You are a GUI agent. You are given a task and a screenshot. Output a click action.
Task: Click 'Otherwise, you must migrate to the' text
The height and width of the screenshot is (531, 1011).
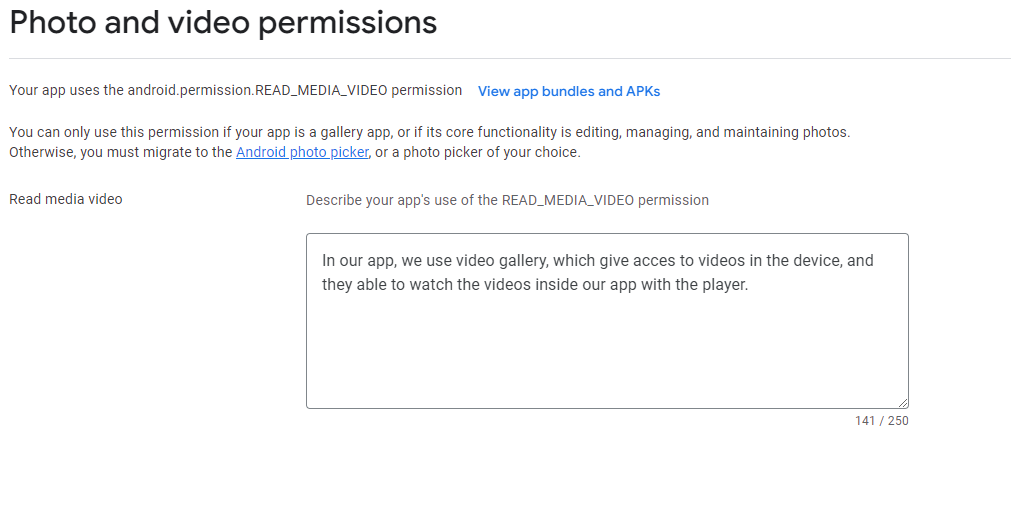121,152
